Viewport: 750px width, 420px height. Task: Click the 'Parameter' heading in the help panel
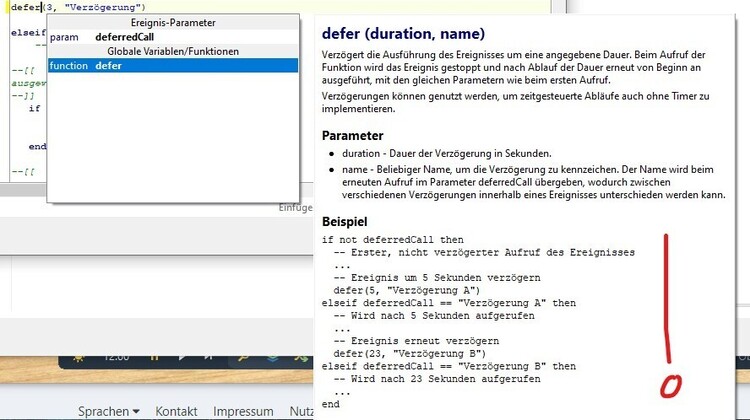pyautogui.click(x=353, y=136)
